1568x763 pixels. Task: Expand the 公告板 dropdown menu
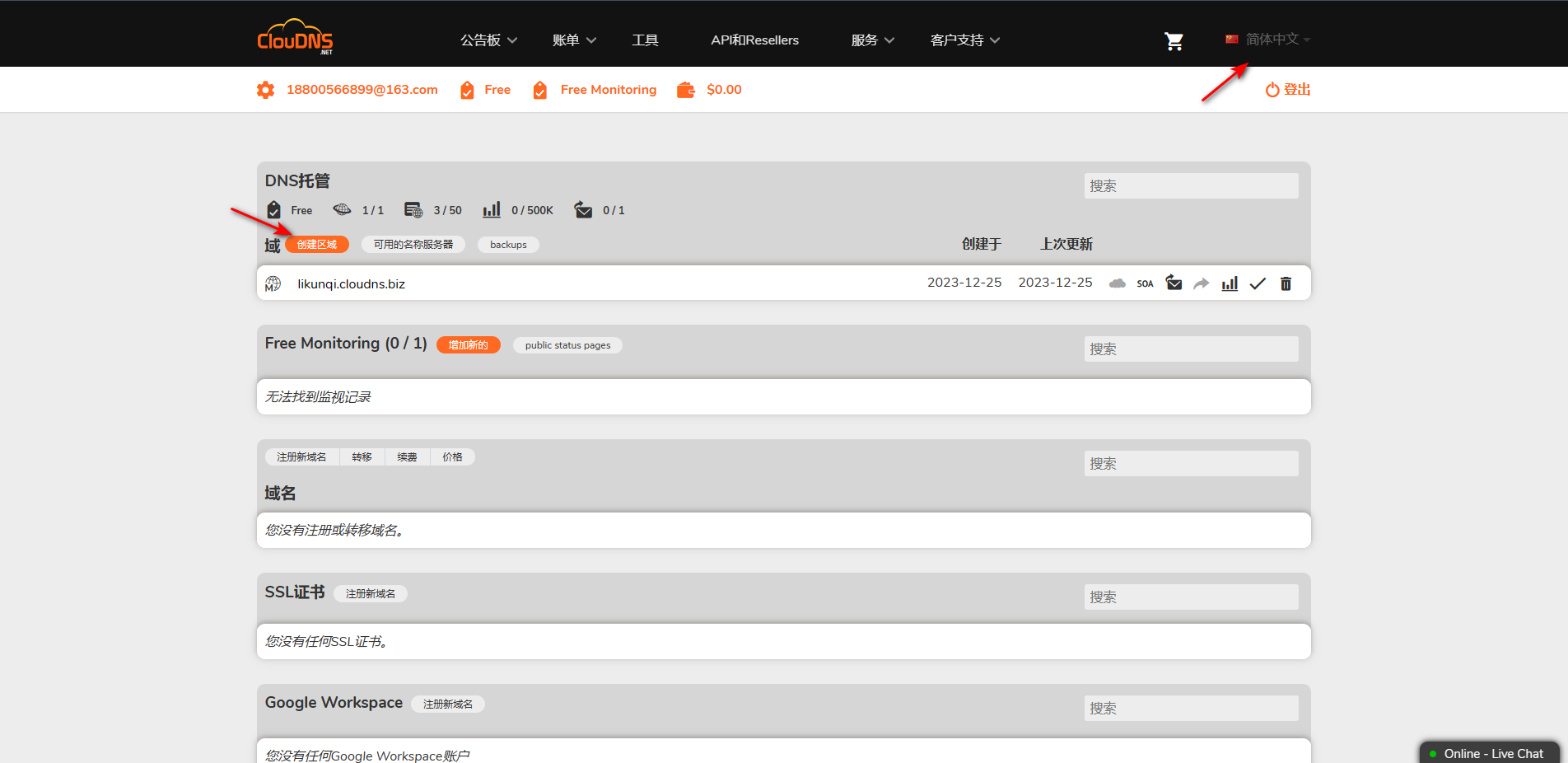(488, 40)
